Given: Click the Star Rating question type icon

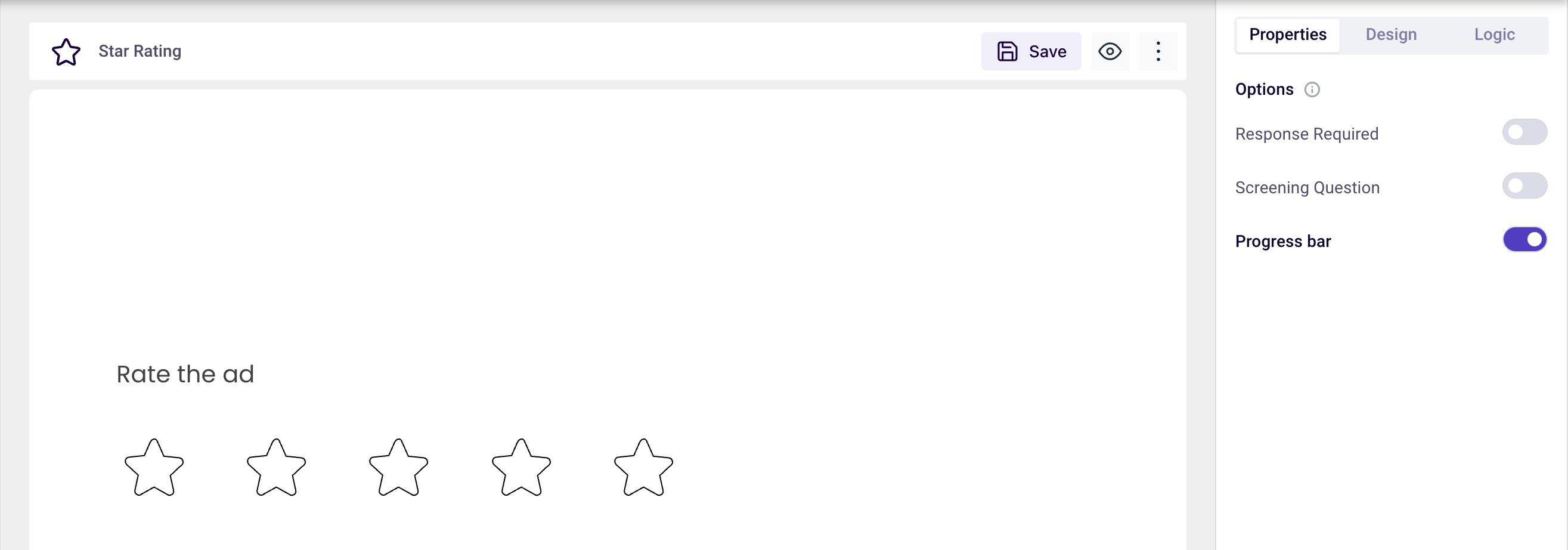Looking at the screenshot, I should click(66, 52).
